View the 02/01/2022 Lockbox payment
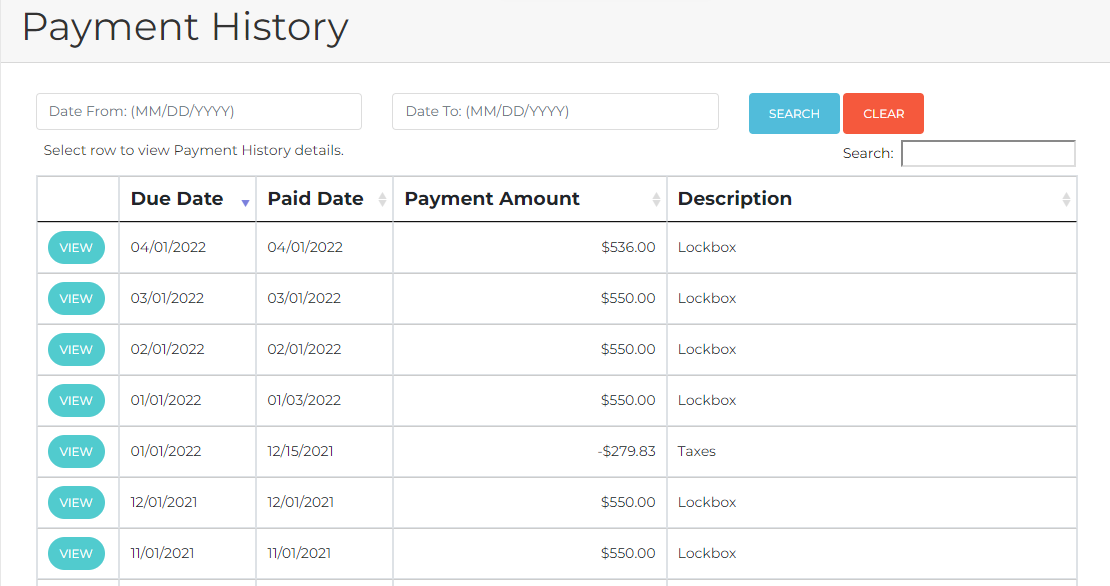1110x586 pixels. click(x=76, y=350)
